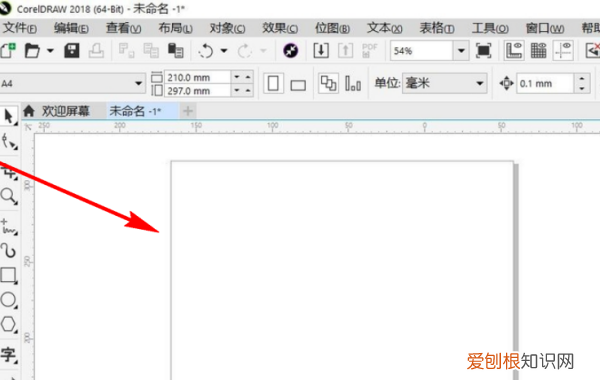Select the Polygon tool

[9, 325]
